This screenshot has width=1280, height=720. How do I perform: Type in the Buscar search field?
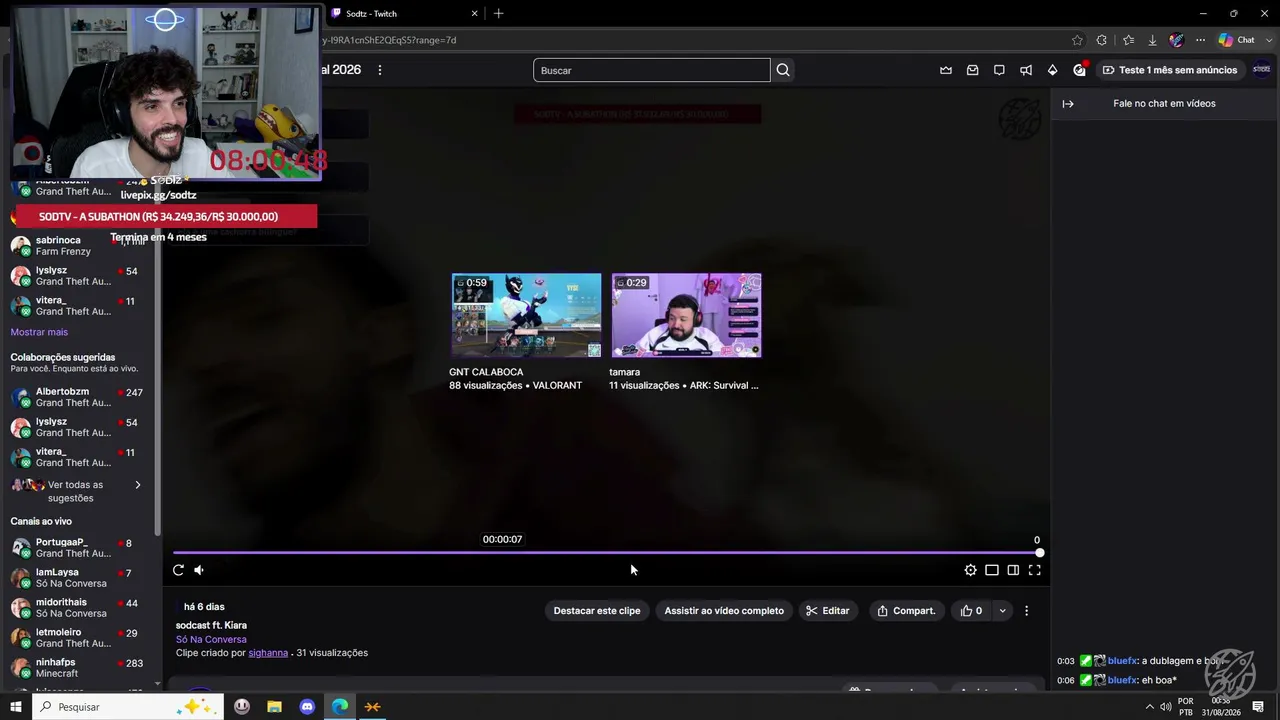point(652,70)
